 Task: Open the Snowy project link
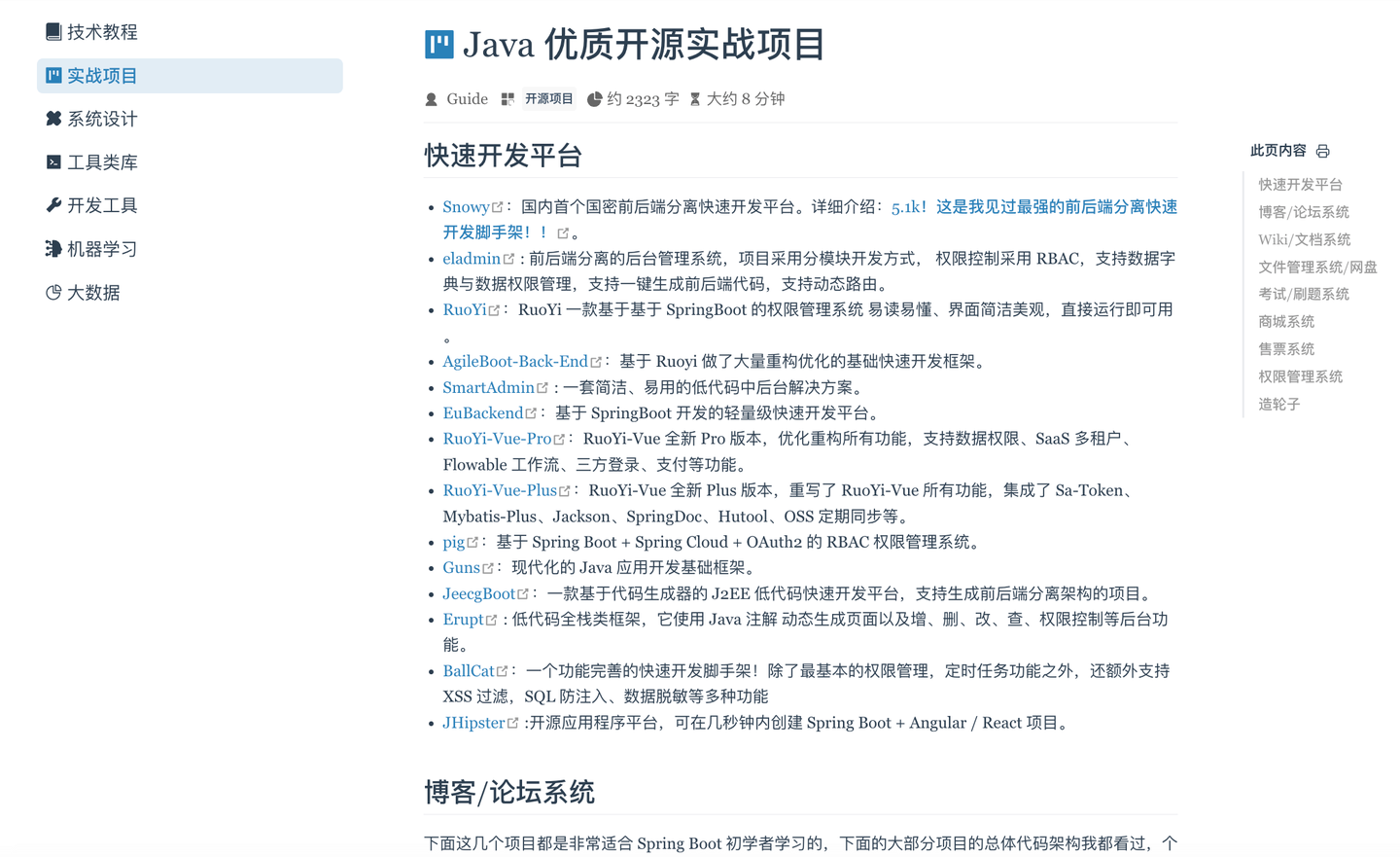(x=465, y=206)
